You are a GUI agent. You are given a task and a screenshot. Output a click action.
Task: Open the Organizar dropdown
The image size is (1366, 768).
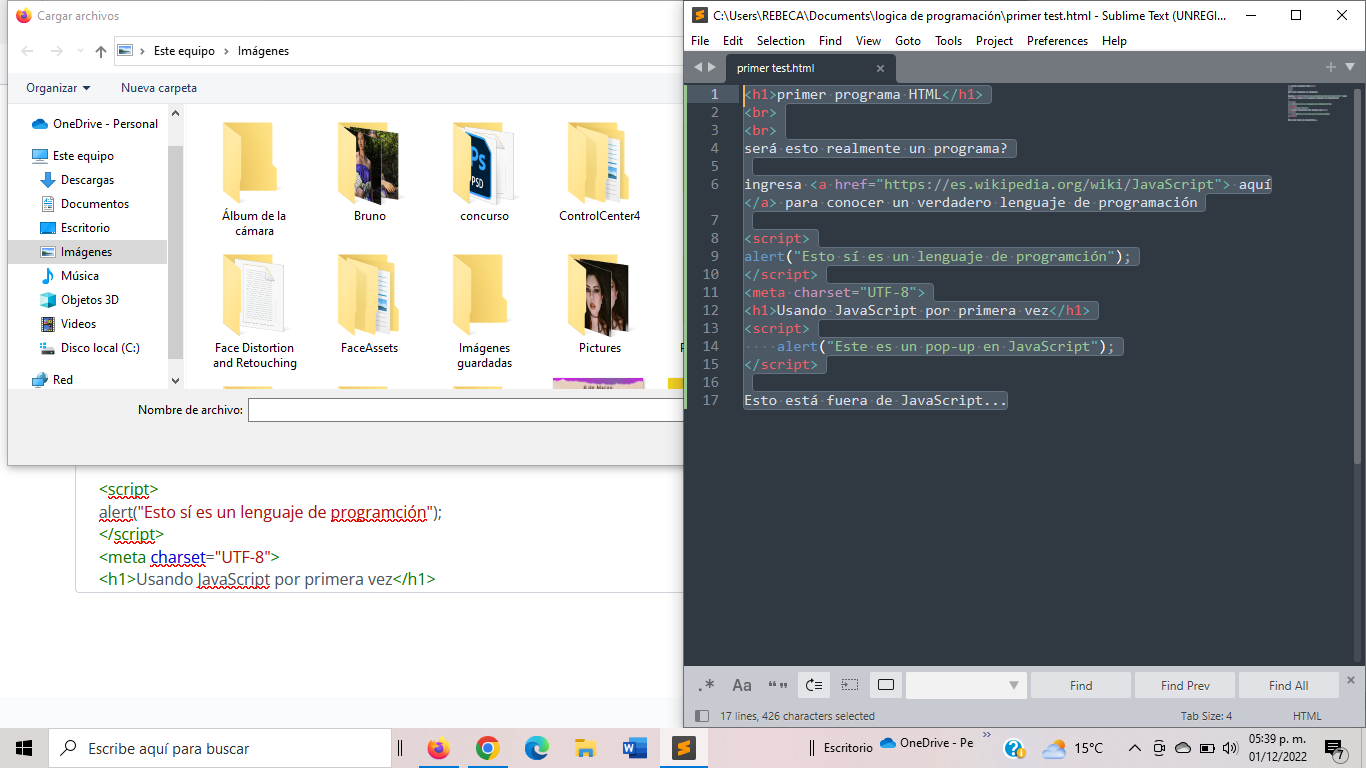coord(58,88)
